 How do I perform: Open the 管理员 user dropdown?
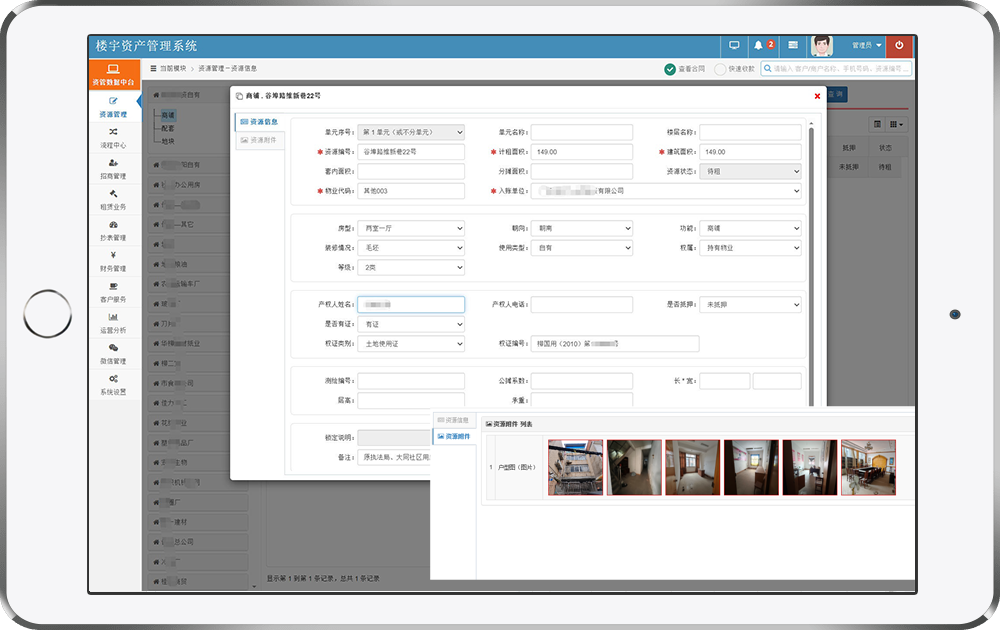coord(867,45)
